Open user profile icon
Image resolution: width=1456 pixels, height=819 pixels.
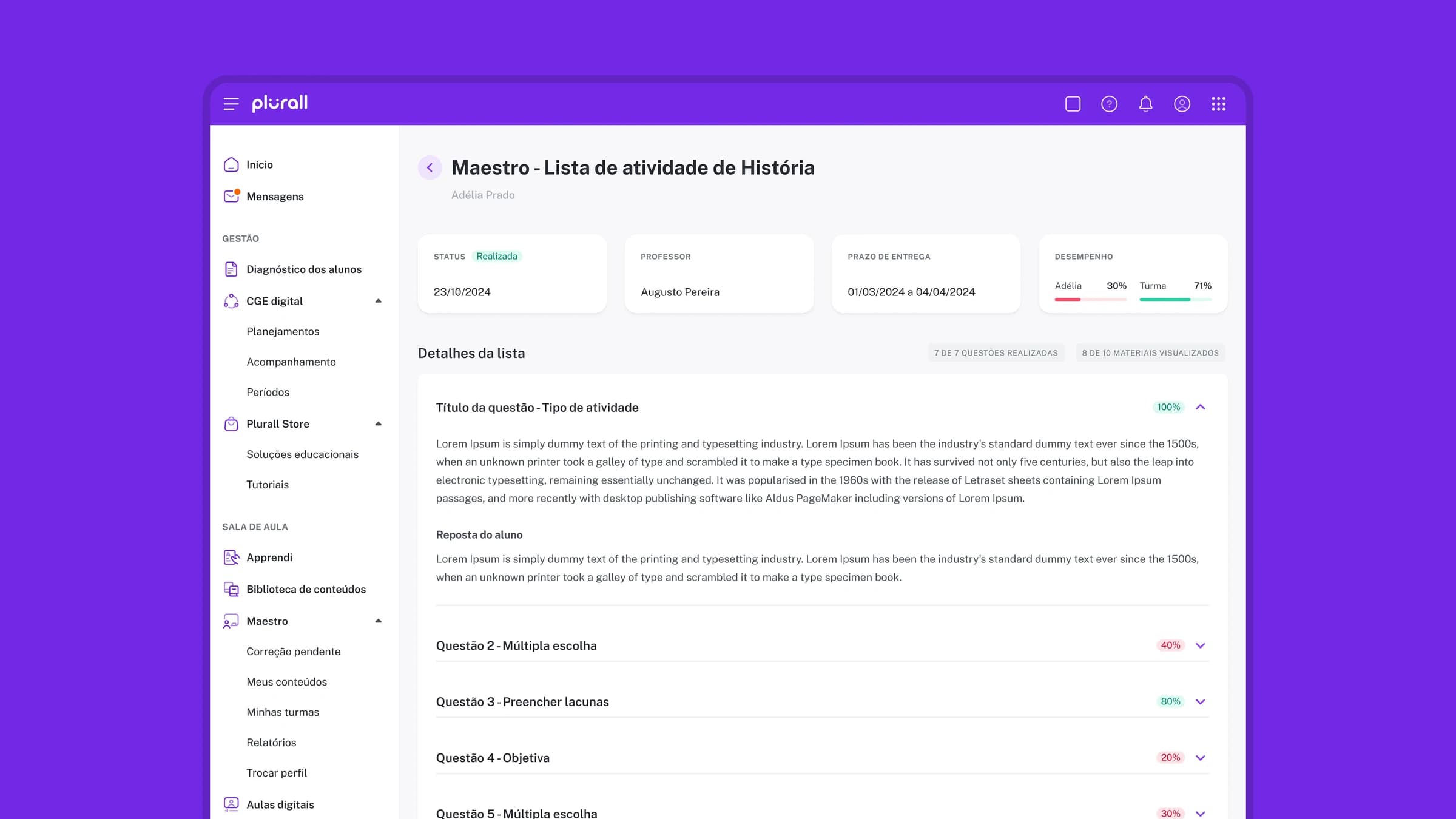1182,104
